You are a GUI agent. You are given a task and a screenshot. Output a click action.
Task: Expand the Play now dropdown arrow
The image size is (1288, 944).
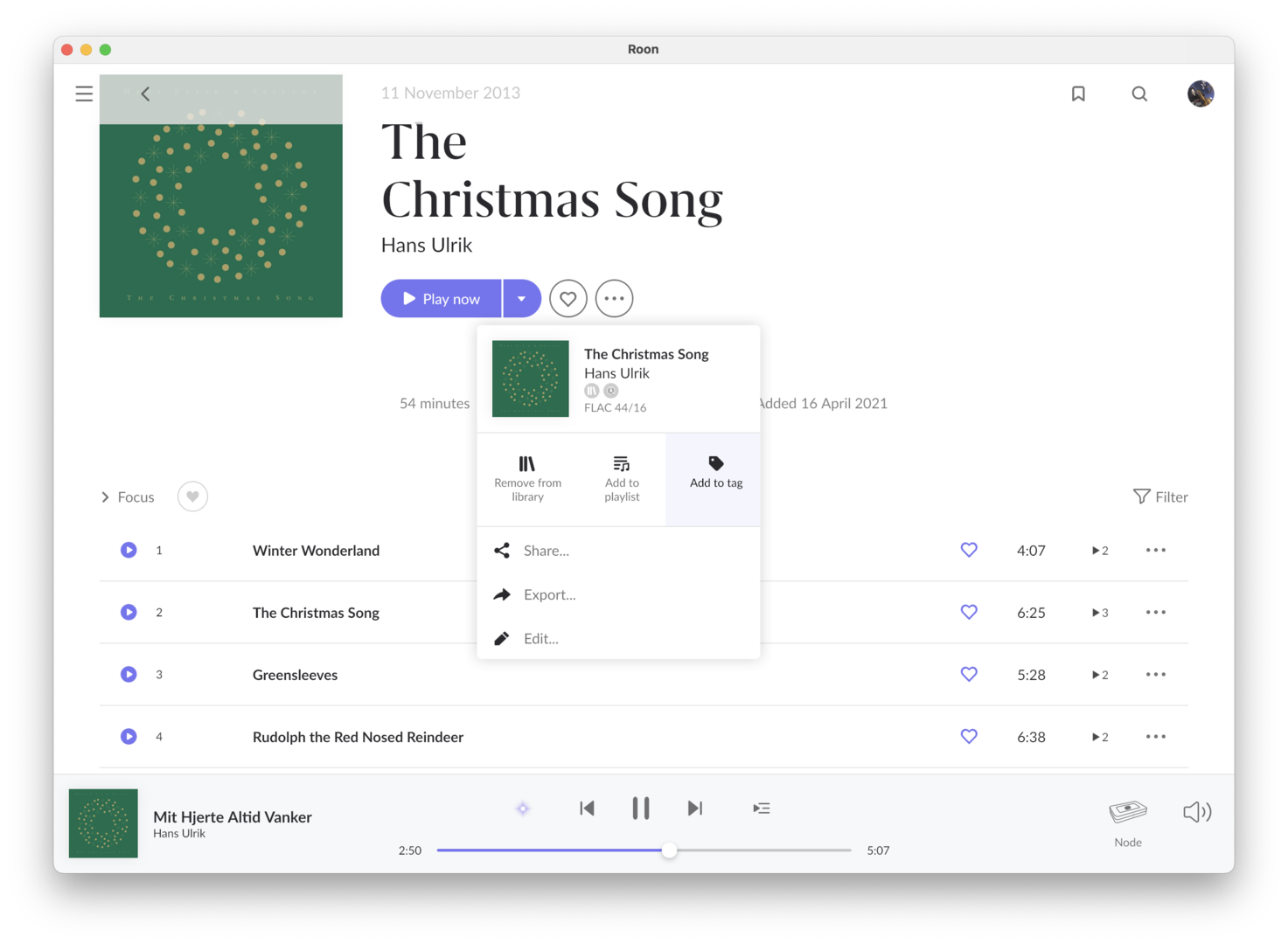pyautogui.click(x=522, y=299)
